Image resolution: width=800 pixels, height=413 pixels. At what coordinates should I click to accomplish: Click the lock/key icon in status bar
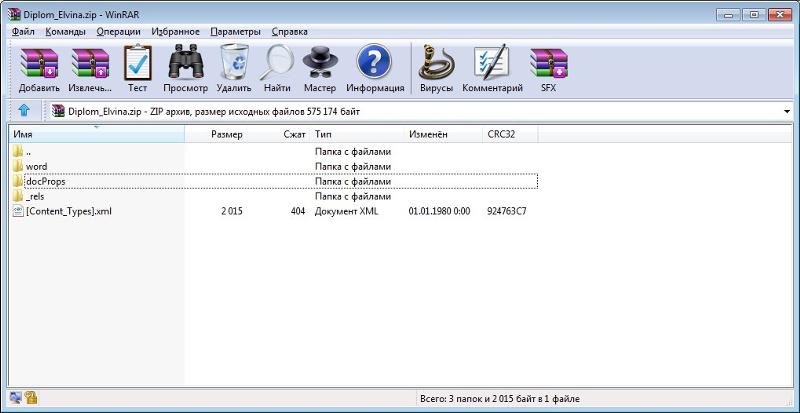click(x=31, y=398)
